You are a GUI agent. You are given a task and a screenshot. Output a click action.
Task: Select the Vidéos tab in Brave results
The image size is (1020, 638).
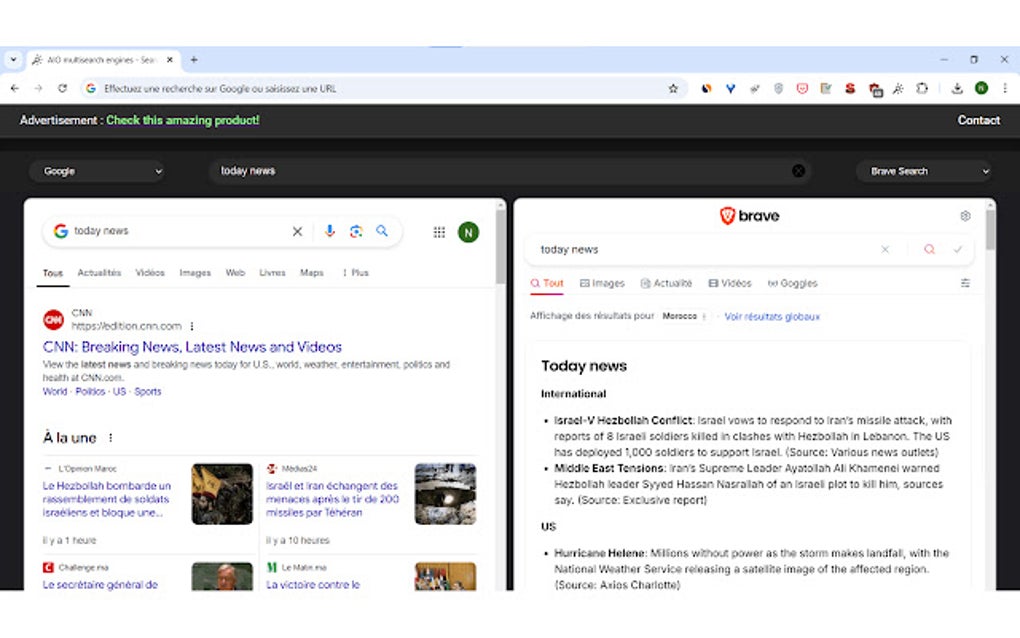[730, 283]
